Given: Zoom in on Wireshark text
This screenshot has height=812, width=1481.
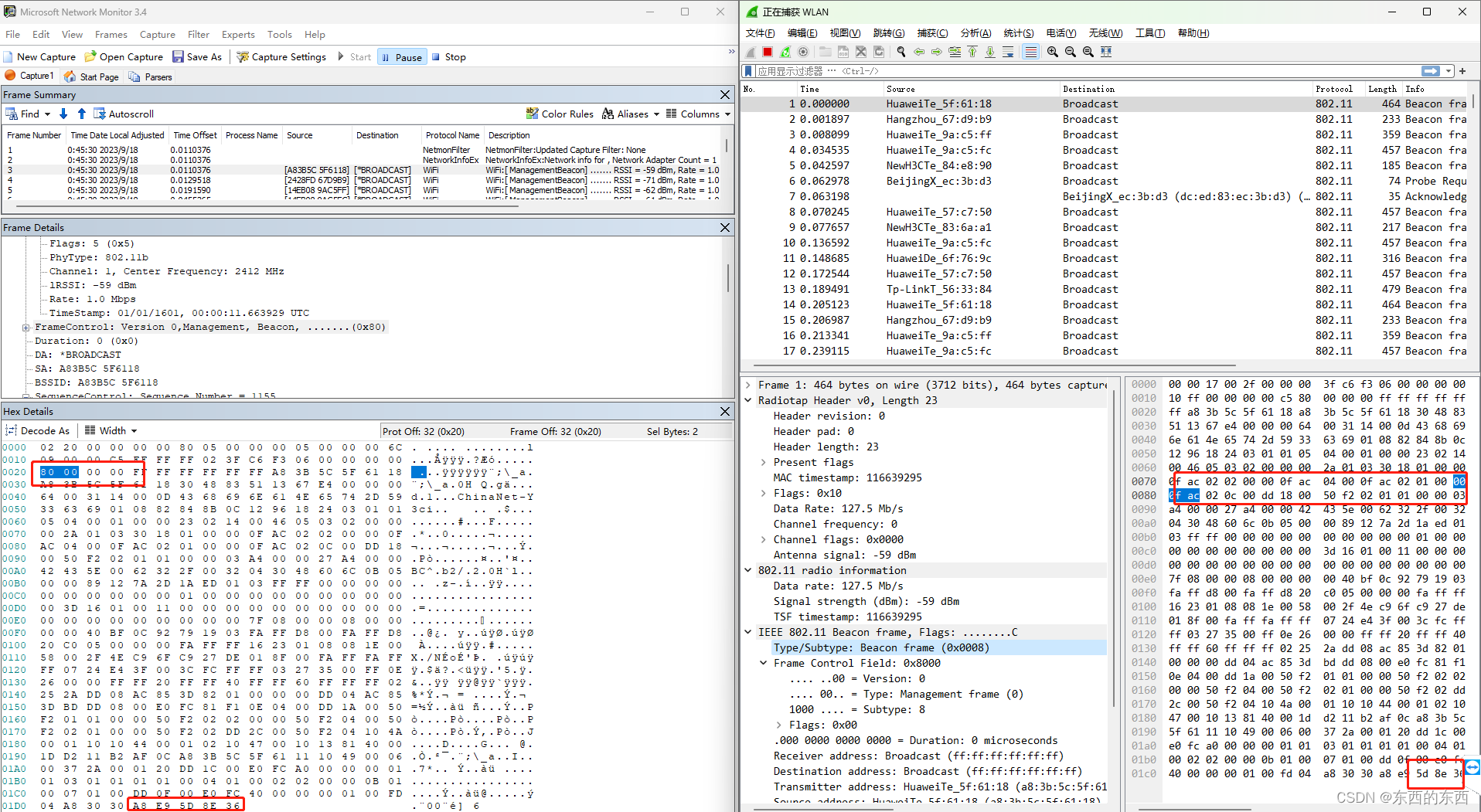Looking at the screenshot, I should pyautogui.click(x=1053, y=52).
